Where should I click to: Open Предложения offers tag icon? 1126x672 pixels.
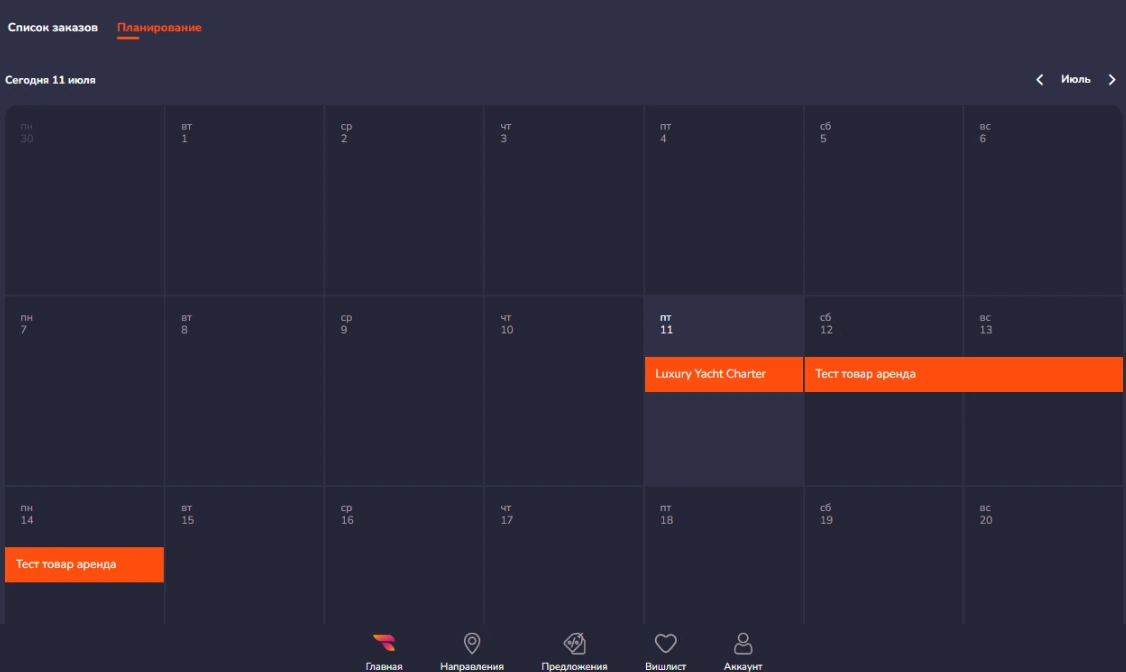[x=574, y=644]
